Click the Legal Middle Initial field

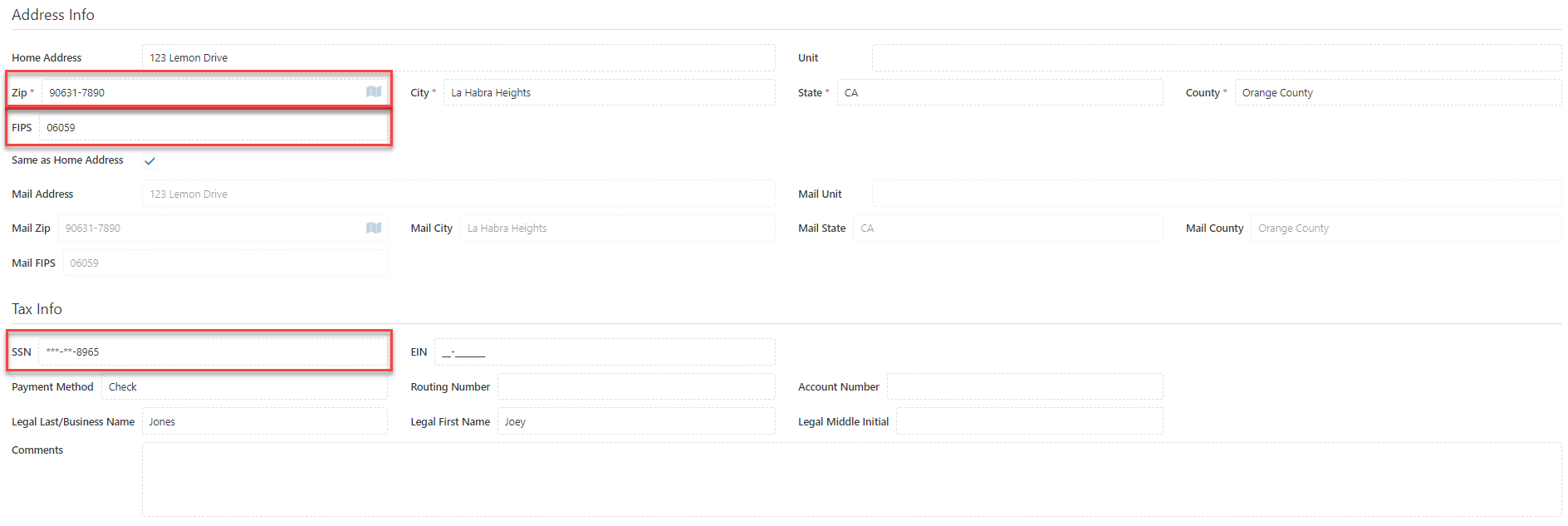[1030, 421]
